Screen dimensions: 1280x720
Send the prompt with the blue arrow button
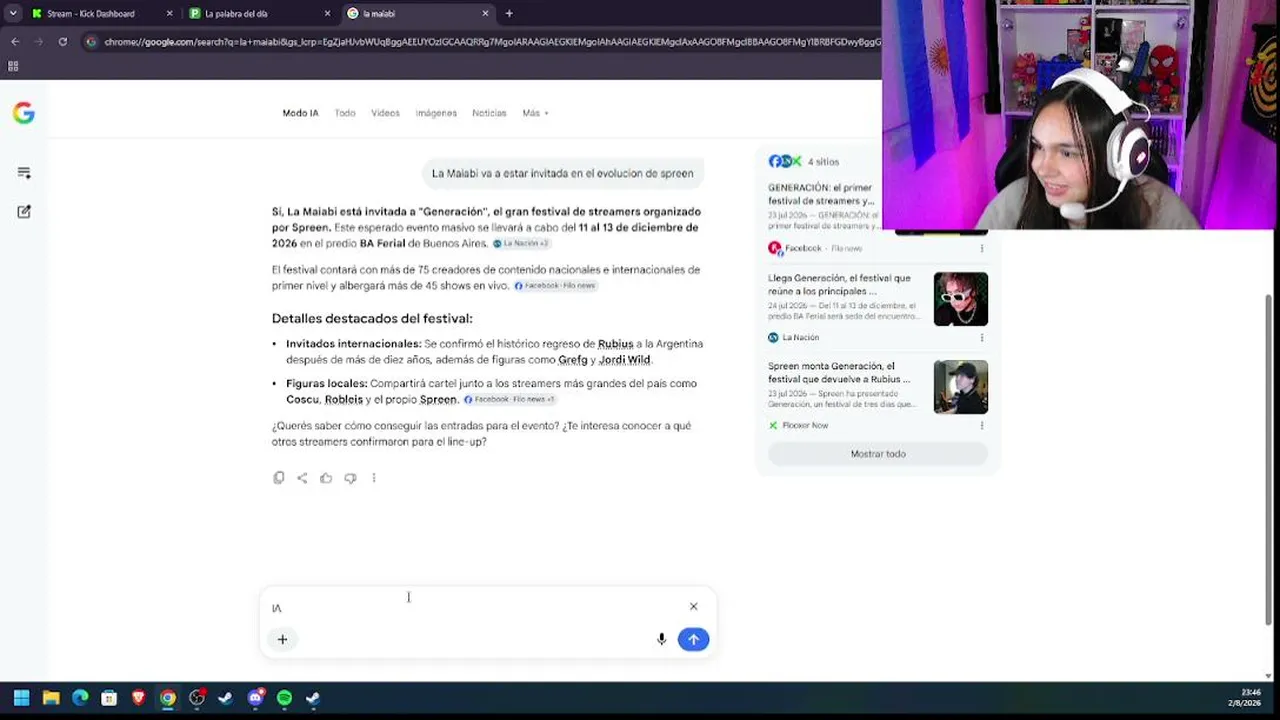click(693, 639)
